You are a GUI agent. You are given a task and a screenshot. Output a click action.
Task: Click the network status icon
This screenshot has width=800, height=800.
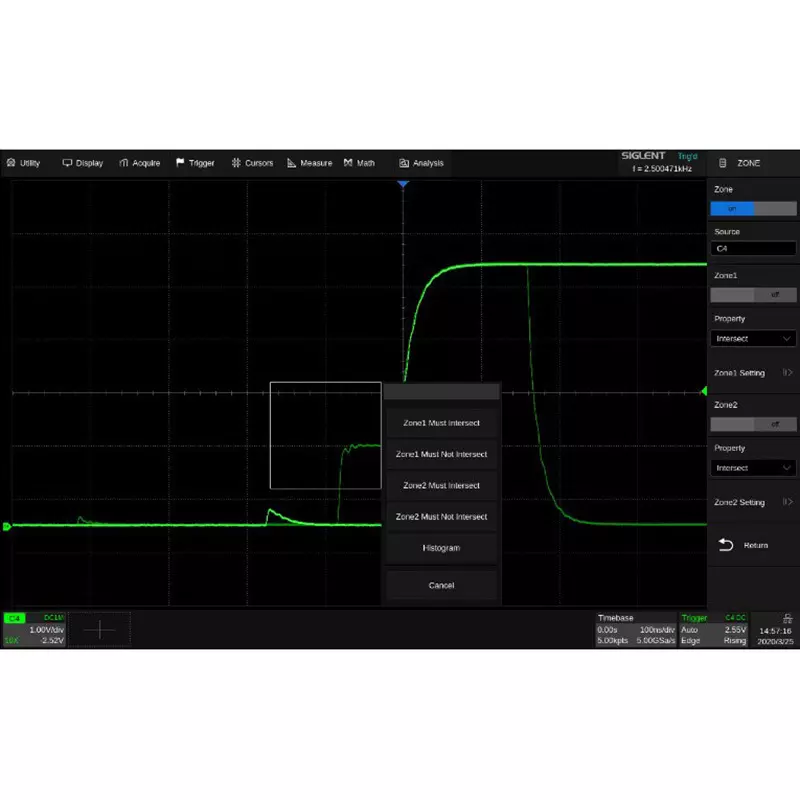tap(787, 619)
